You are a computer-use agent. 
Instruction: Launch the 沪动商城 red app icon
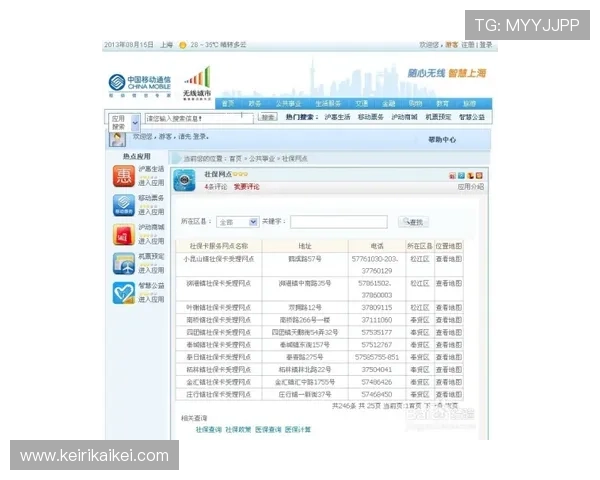click(122, 235)
